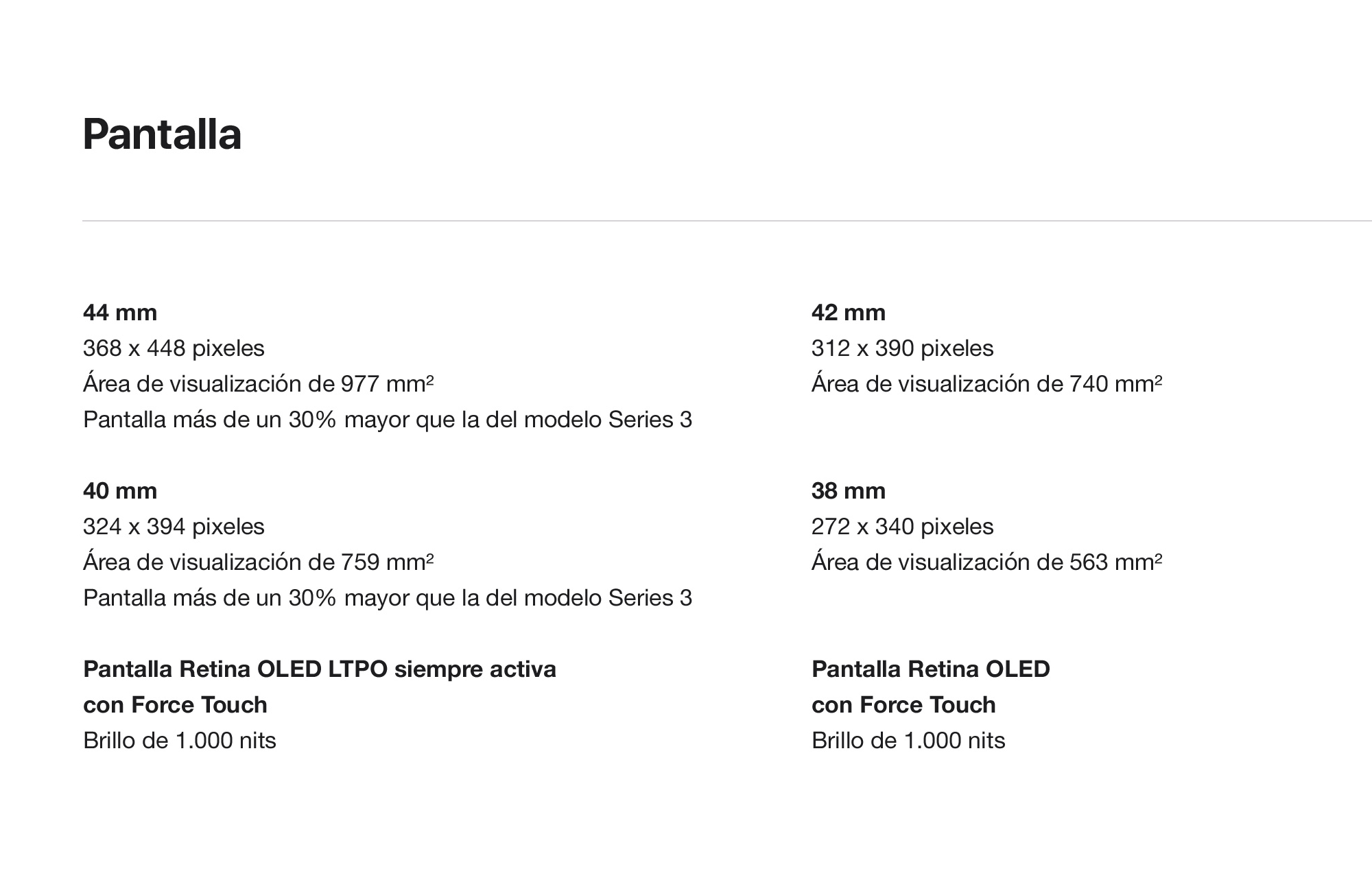
Task: Click the 368 x 448 pixeles text
Action: [x=174, y=348]
